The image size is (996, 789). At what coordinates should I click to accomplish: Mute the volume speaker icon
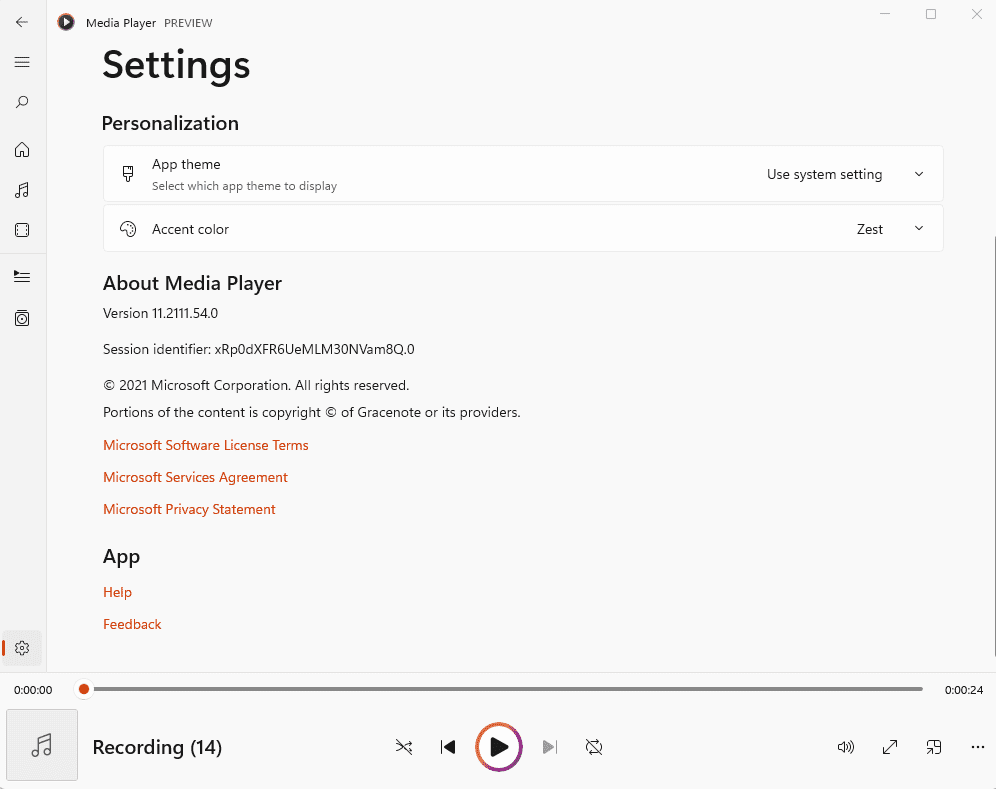(845, 747)
